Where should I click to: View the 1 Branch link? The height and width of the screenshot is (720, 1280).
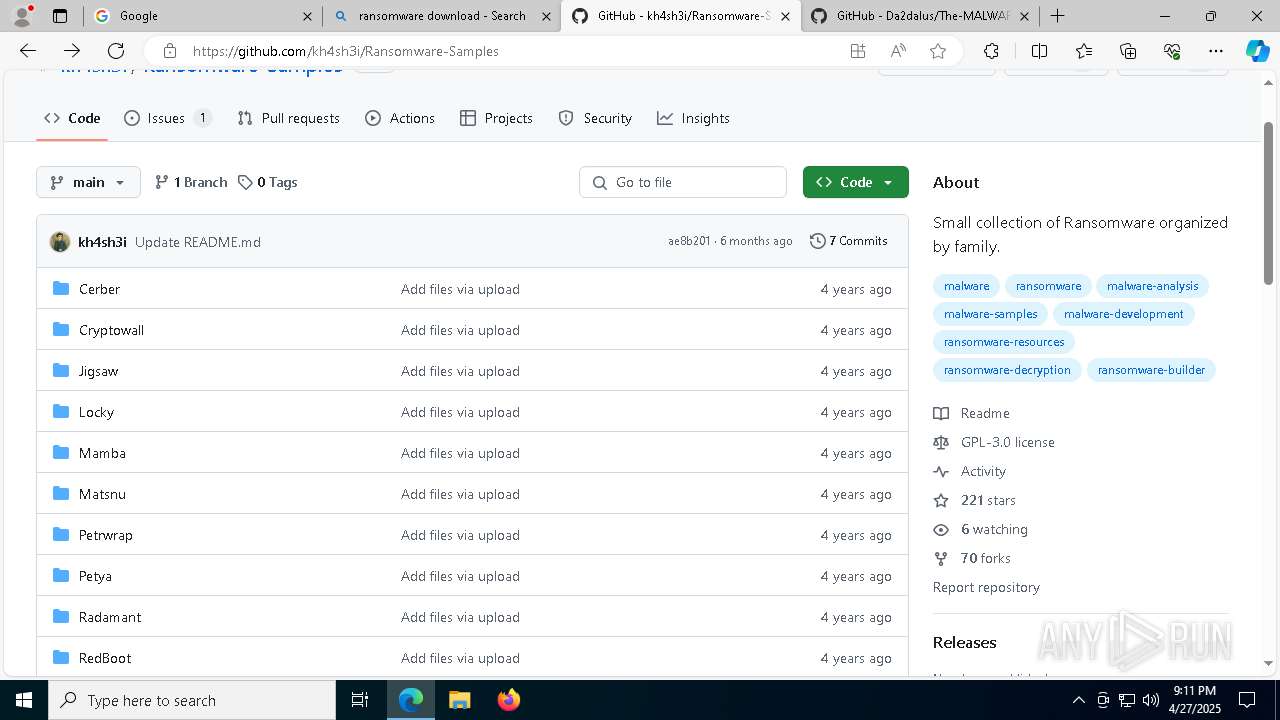tap(191, 182)
